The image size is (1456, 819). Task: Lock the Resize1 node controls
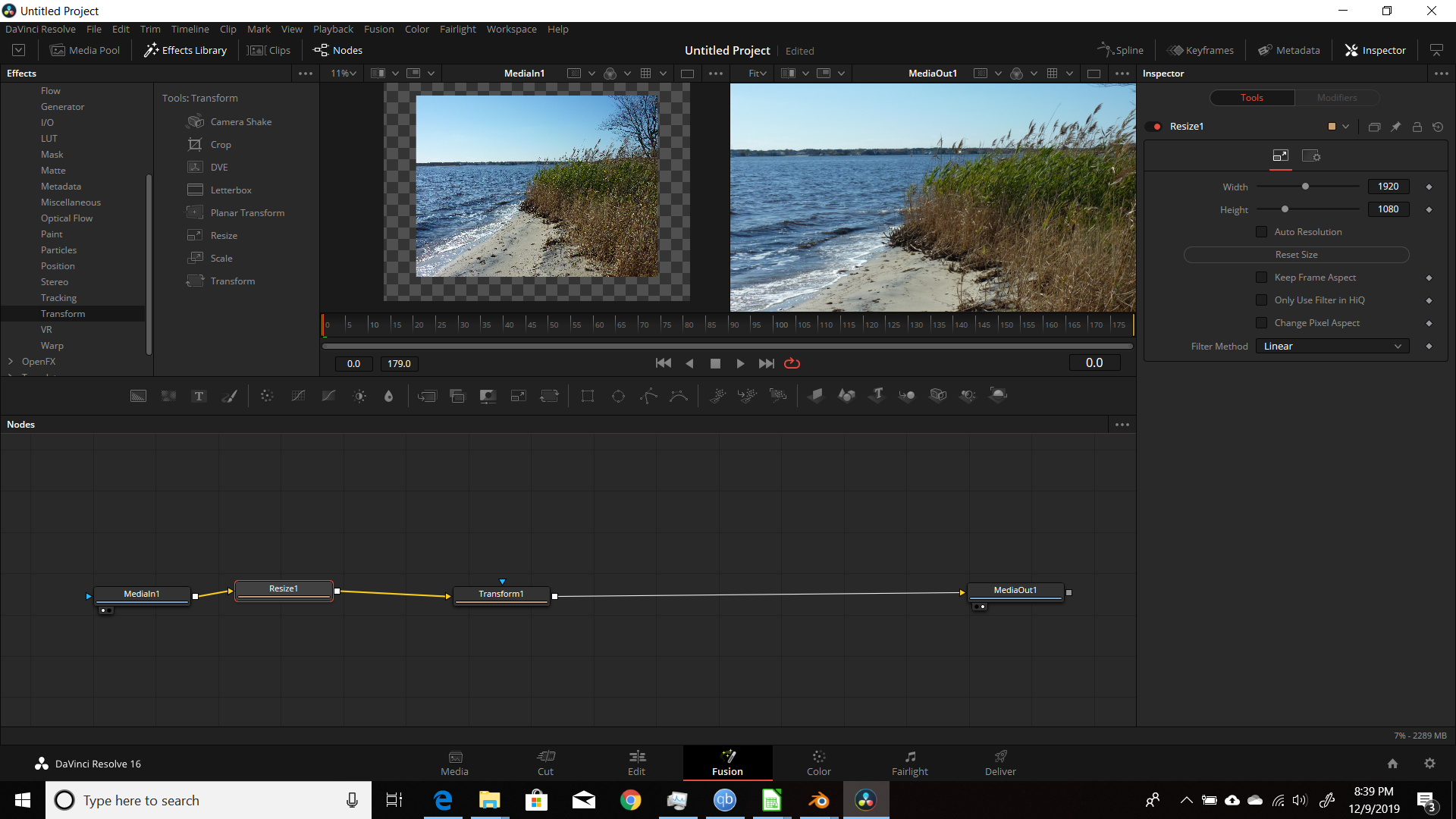coord(1417,127)
